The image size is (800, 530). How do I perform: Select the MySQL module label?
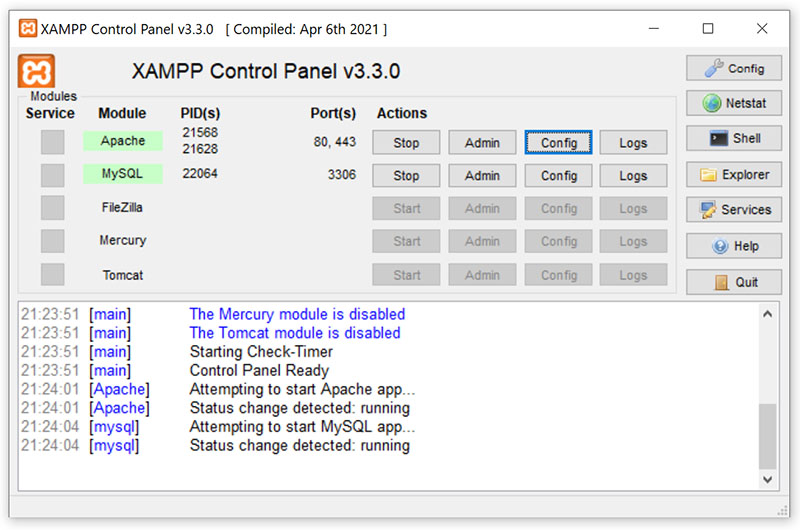click(123, 173)
